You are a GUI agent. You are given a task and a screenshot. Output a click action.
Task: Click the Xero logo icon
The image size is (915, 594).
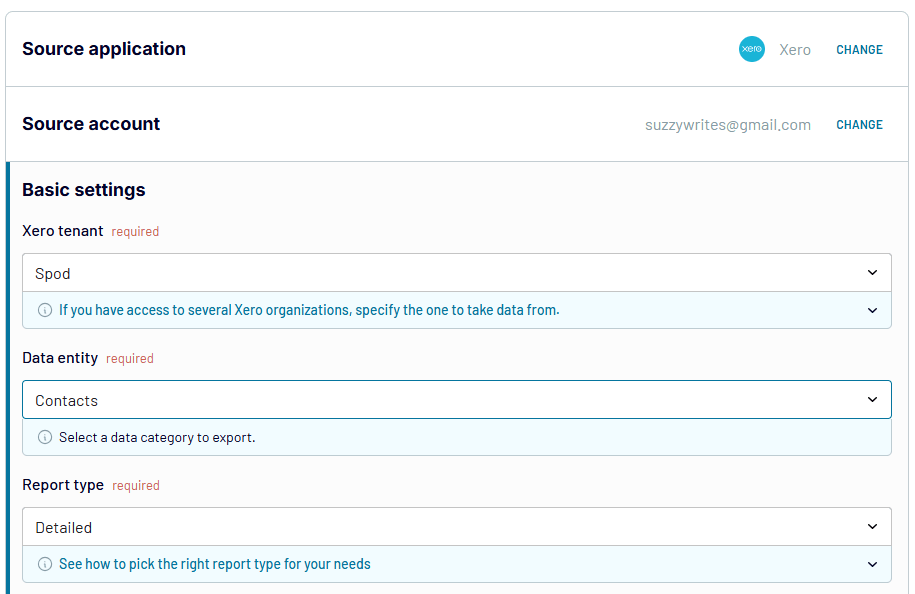pyautogui.click(x=752, y=49)
